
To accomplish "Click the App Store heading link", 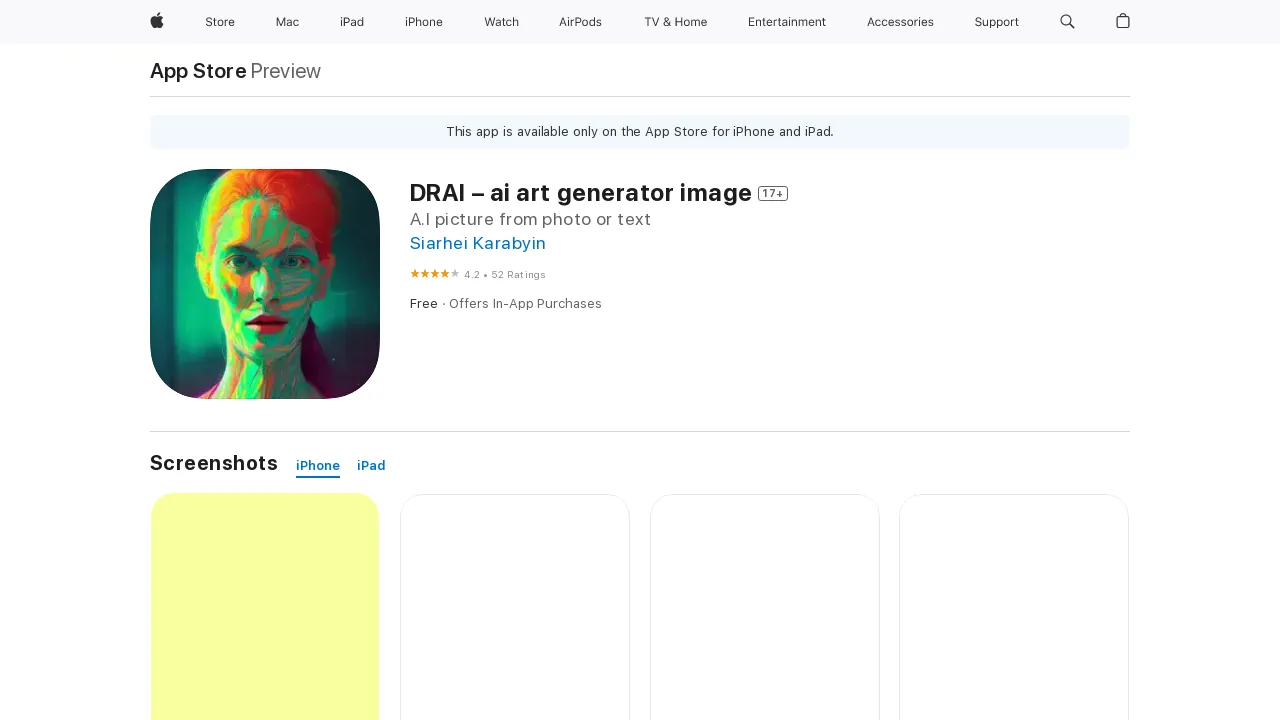I will click(x=198, y=71).
